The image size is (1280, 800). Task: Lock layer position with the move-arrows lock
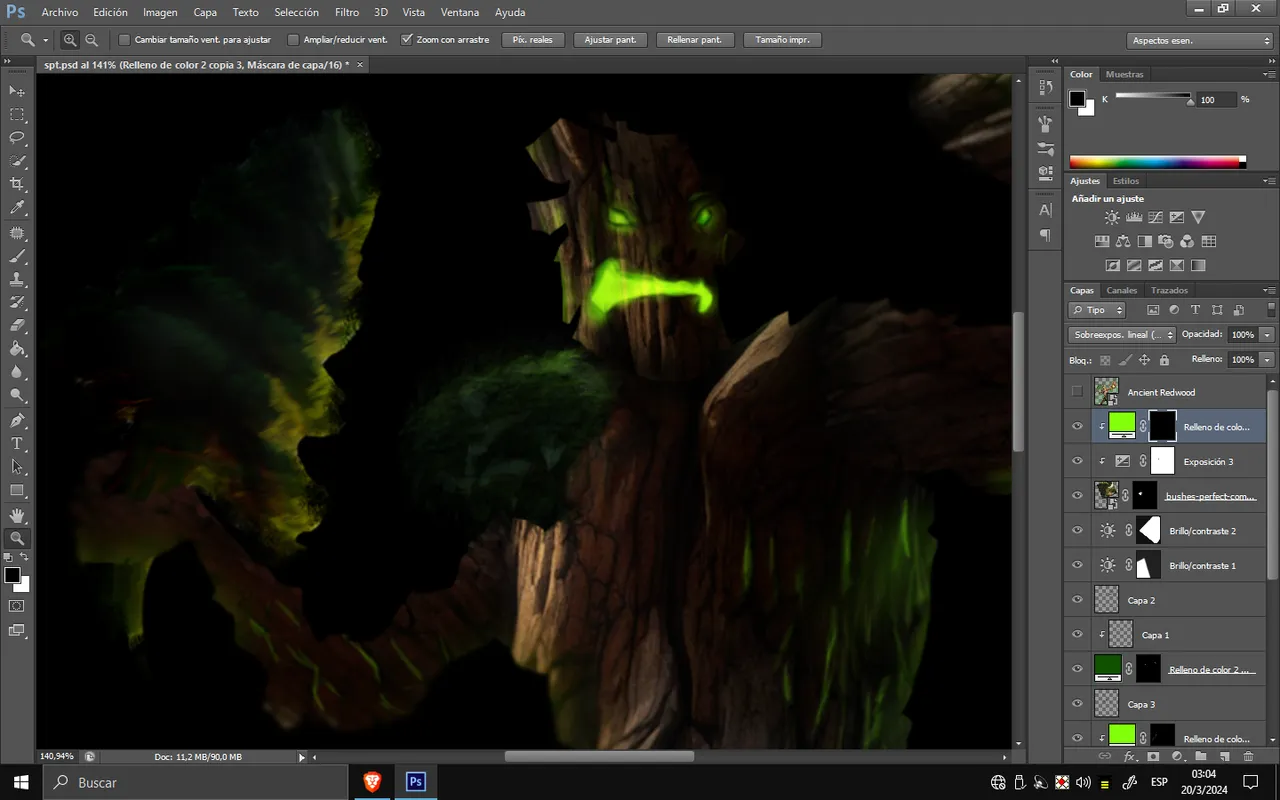click(1144, 360)
